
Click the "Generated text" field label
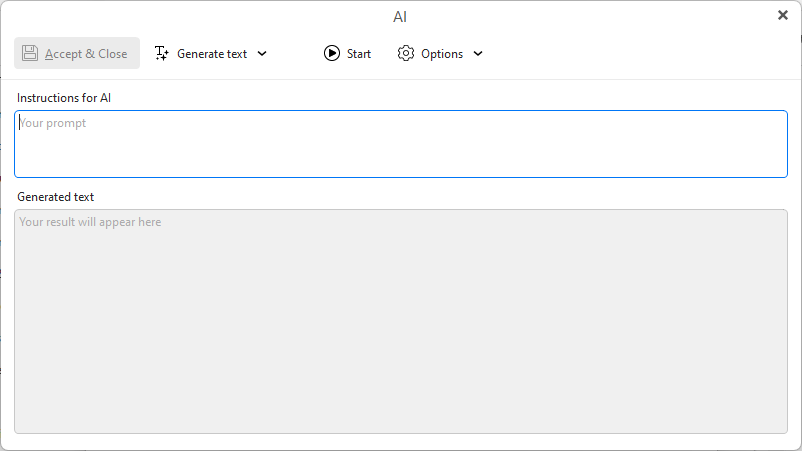click(x=55, y=197)
